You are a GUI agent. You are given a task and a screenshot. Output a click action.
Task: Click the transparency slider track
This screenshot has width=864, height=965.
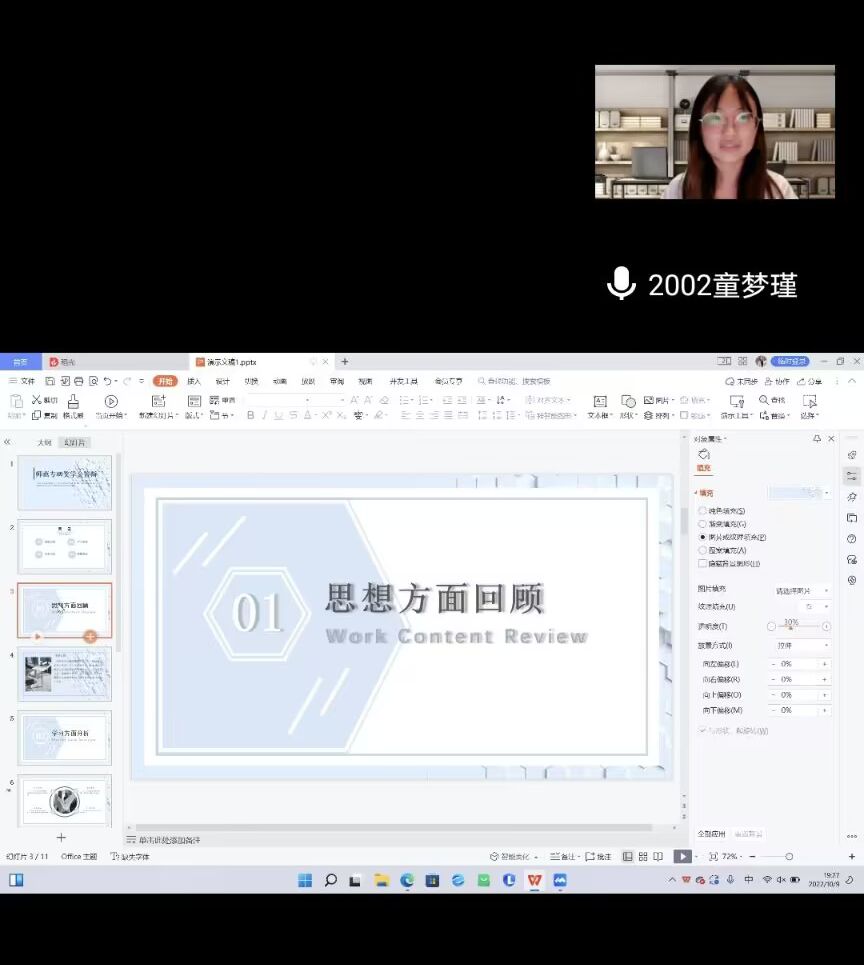pyautogui.click(x=800, y=626)
